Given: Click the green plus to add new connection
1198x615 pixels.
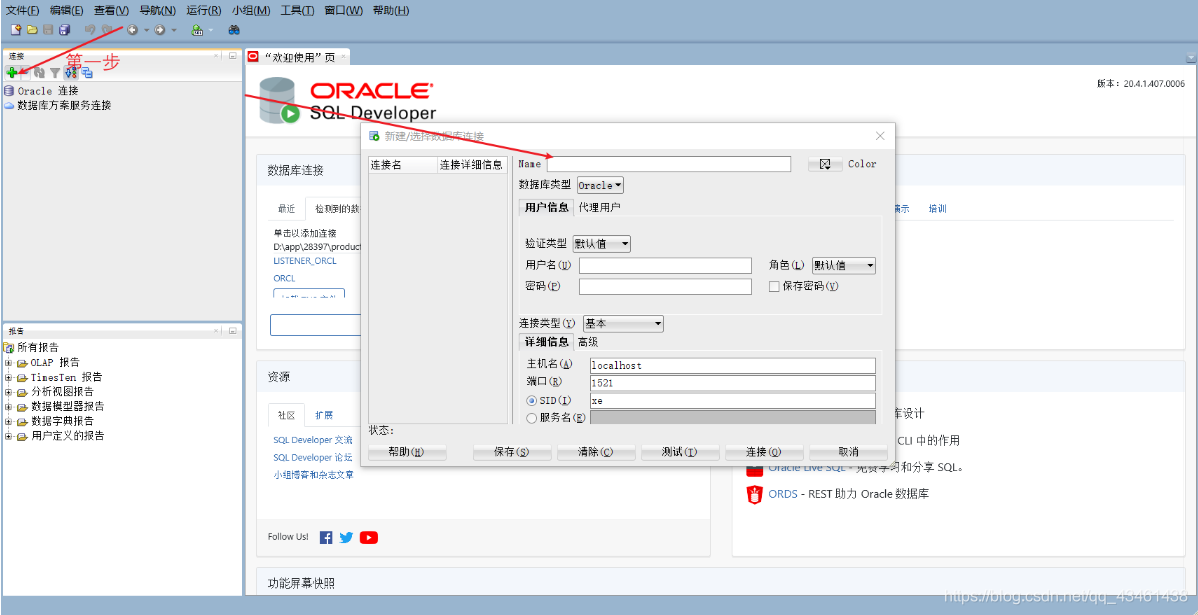Looking at the screenshot, I should coord(12,71).
